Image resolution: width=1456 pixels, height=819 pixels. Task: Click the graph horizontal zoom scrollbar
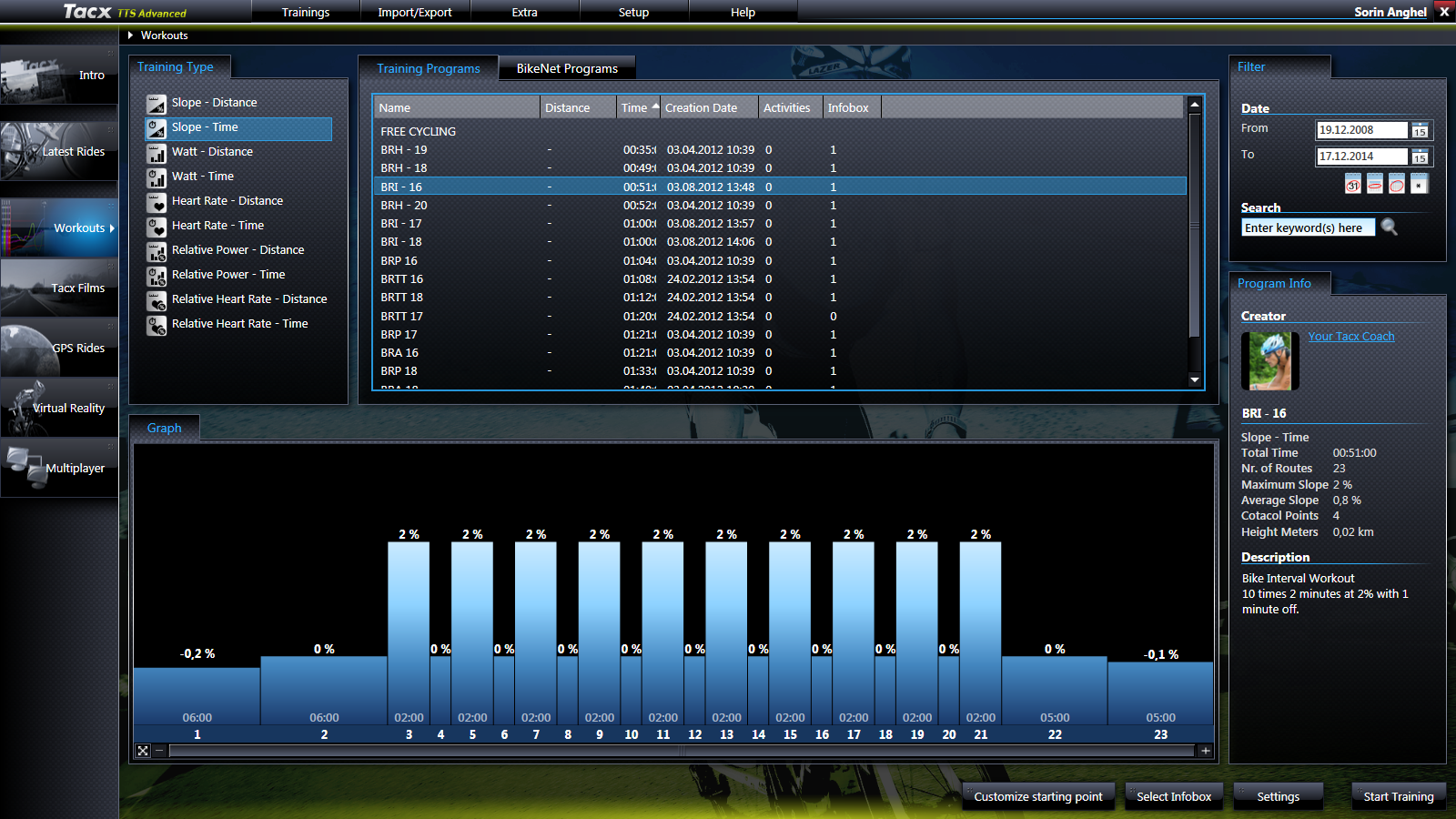(x=682, y=751)
